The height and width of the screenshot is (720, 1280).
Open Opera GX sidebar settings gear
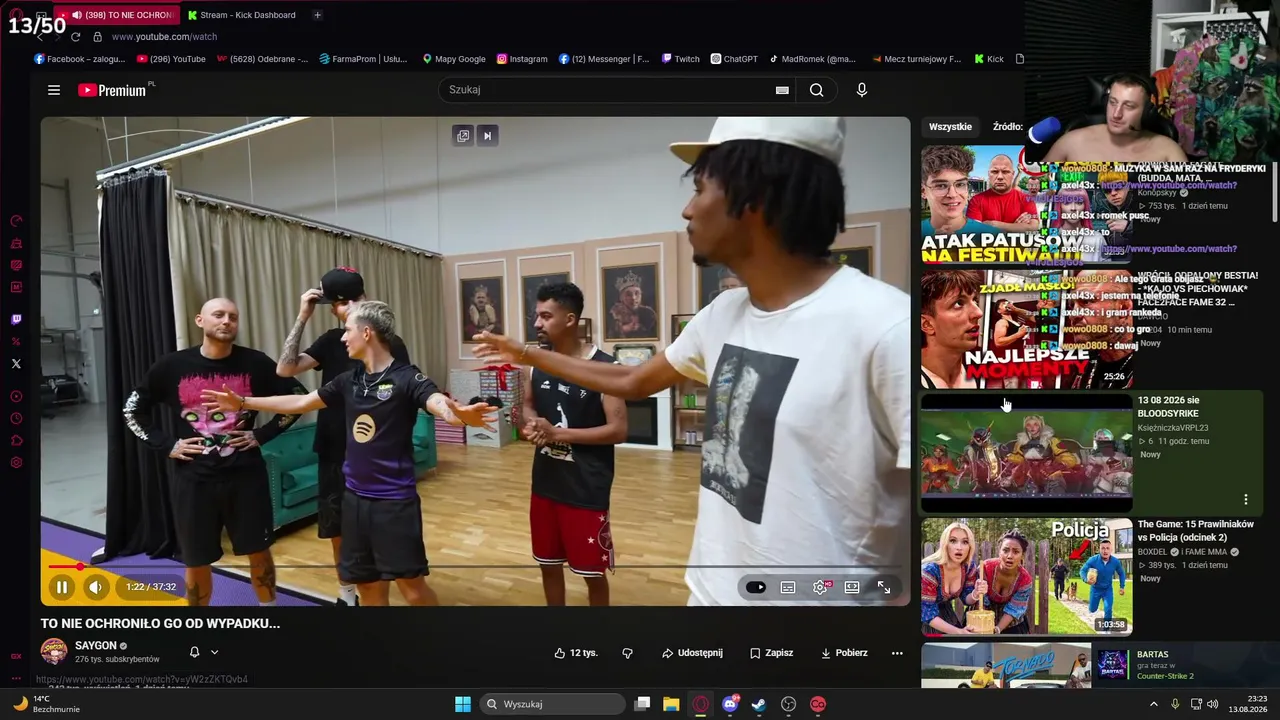(16, 463)
